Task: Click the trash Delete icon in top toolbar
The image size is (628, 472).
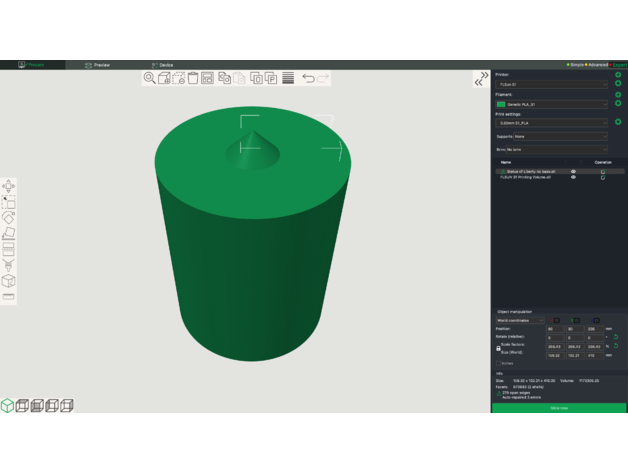Action: click(x=192, y=78)
